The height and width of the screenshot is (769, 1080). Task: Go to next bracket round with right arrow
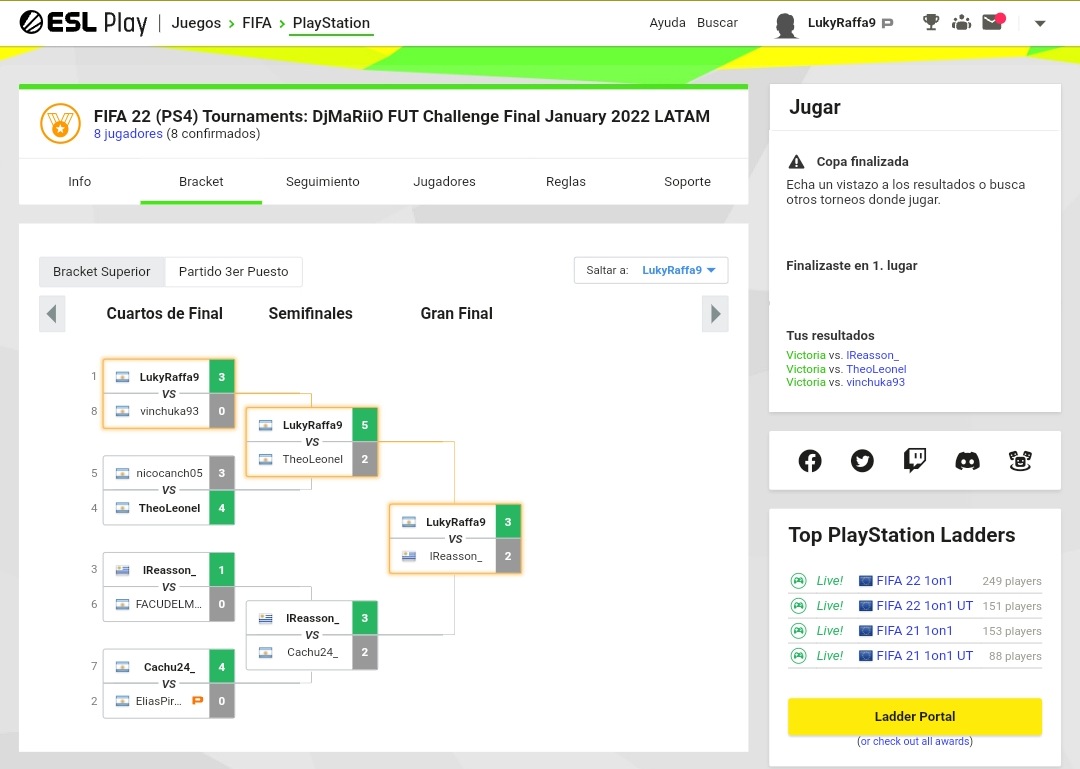click(x=715, y=314)
